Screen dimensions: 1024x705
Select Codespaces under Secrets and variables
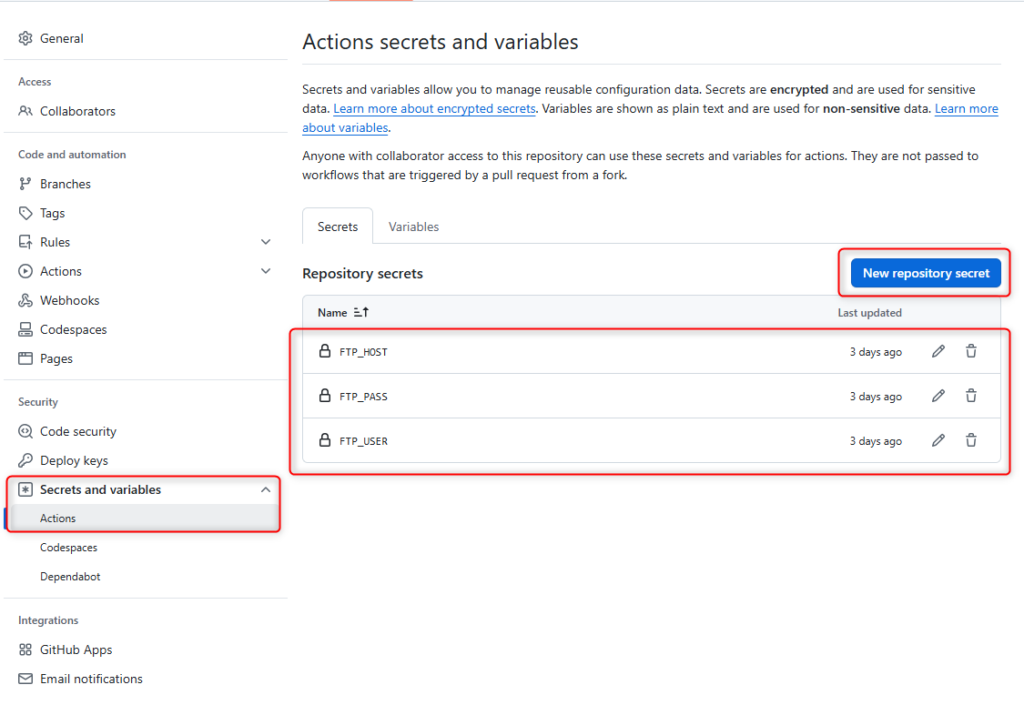[69, 548]
